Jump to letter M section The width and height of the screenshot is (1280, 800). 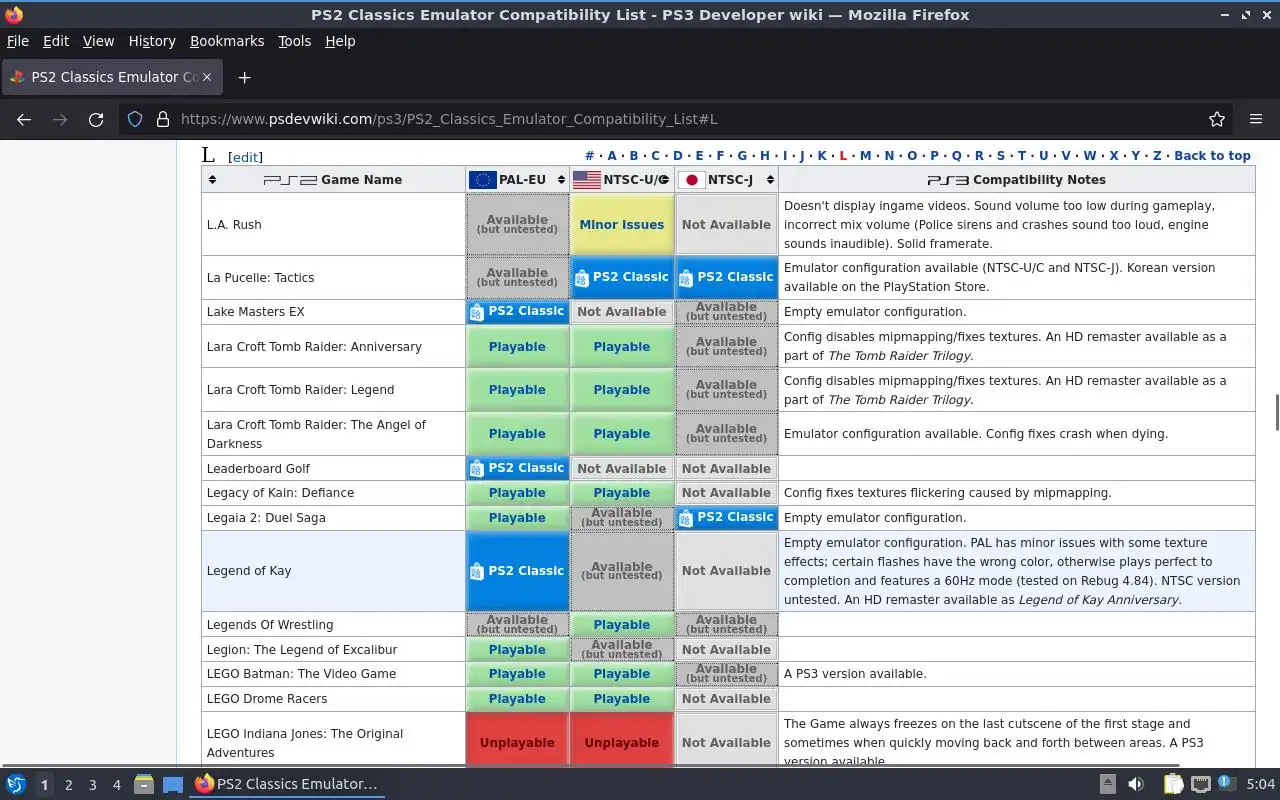click(x=865, y=155)
